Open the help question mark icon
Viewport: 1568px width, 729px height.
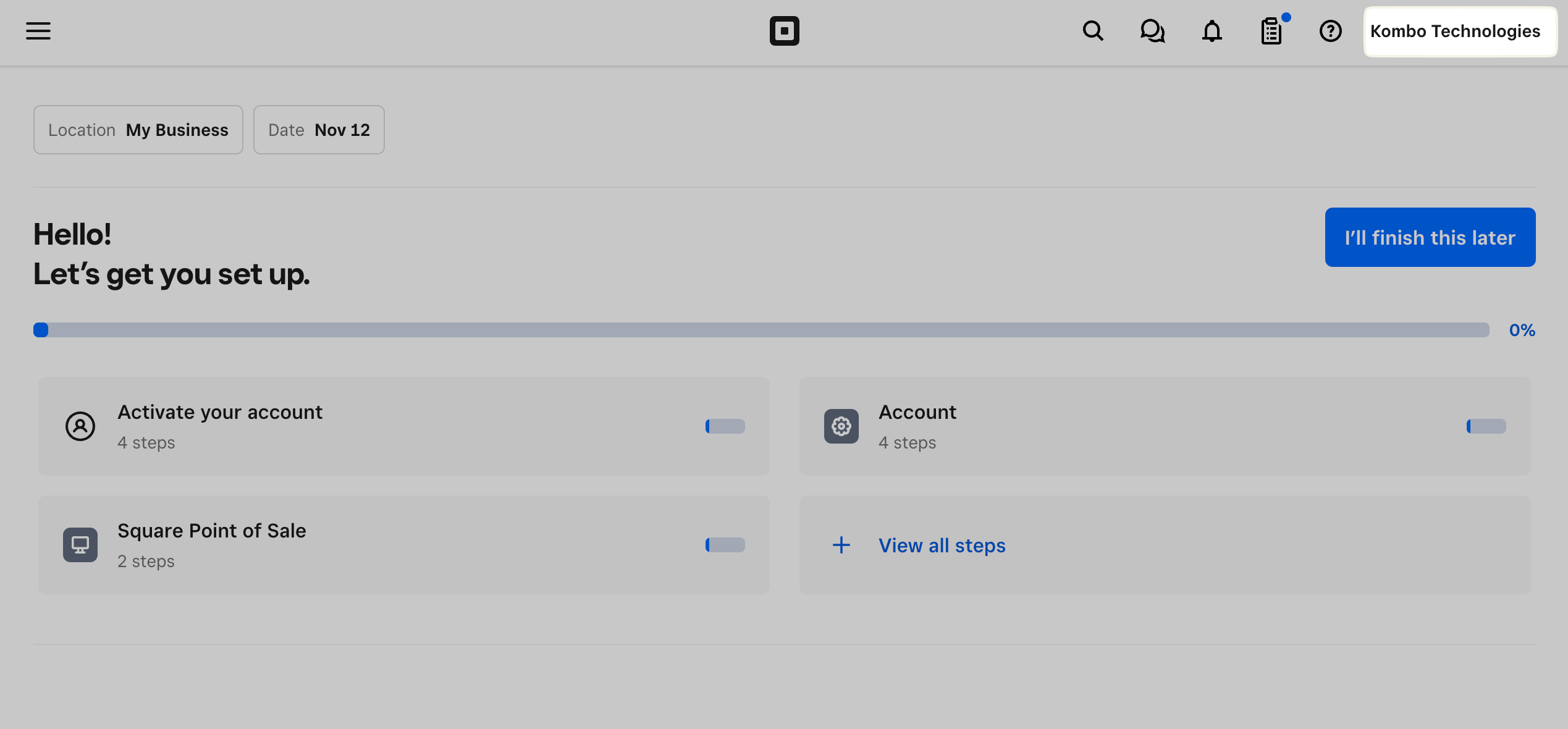point(1330,31)
